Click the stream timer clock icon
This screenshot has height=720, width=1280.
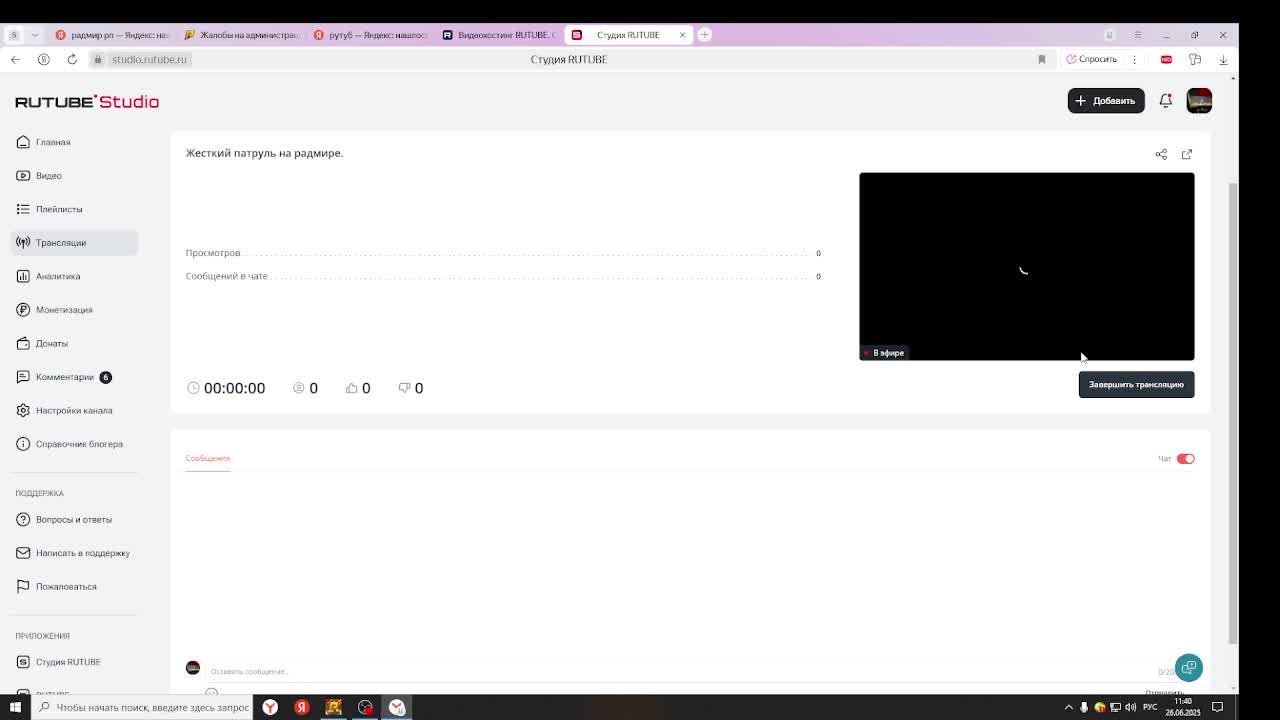[x=193, y=388]
